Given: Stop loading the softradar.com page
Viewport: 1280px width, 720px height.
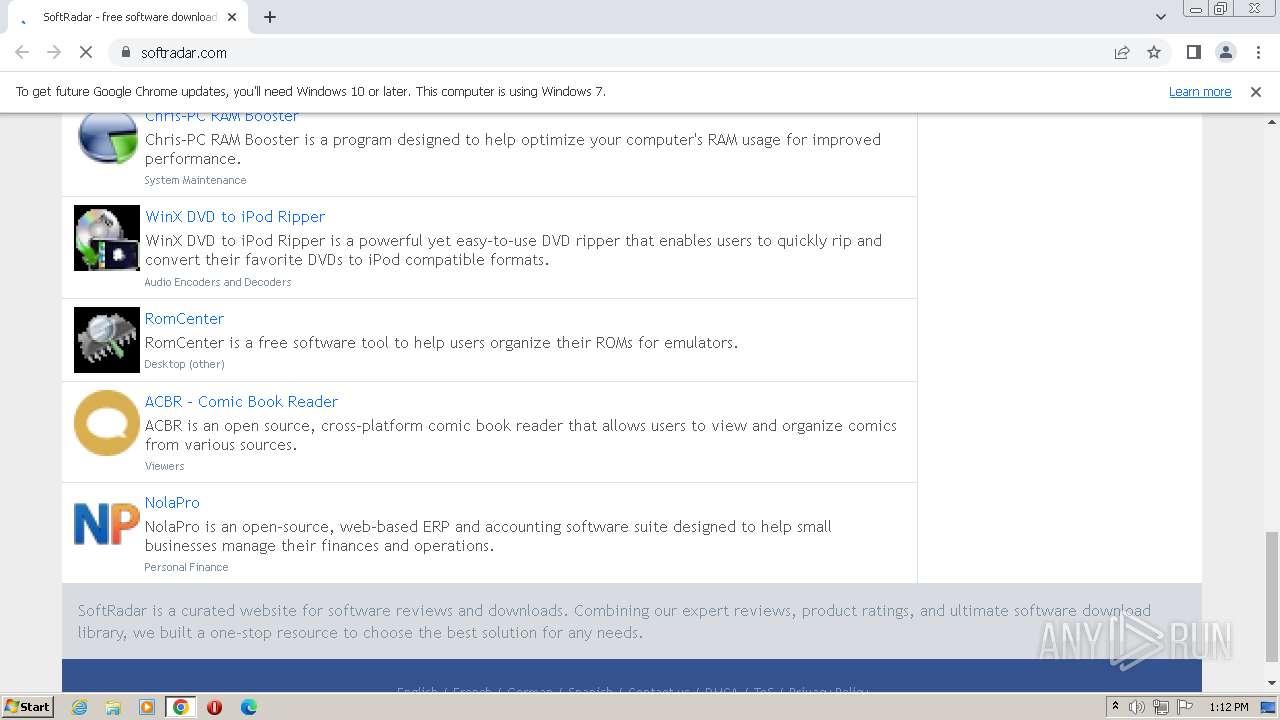Looking at the screenshot, I should [x=86, y=52].
